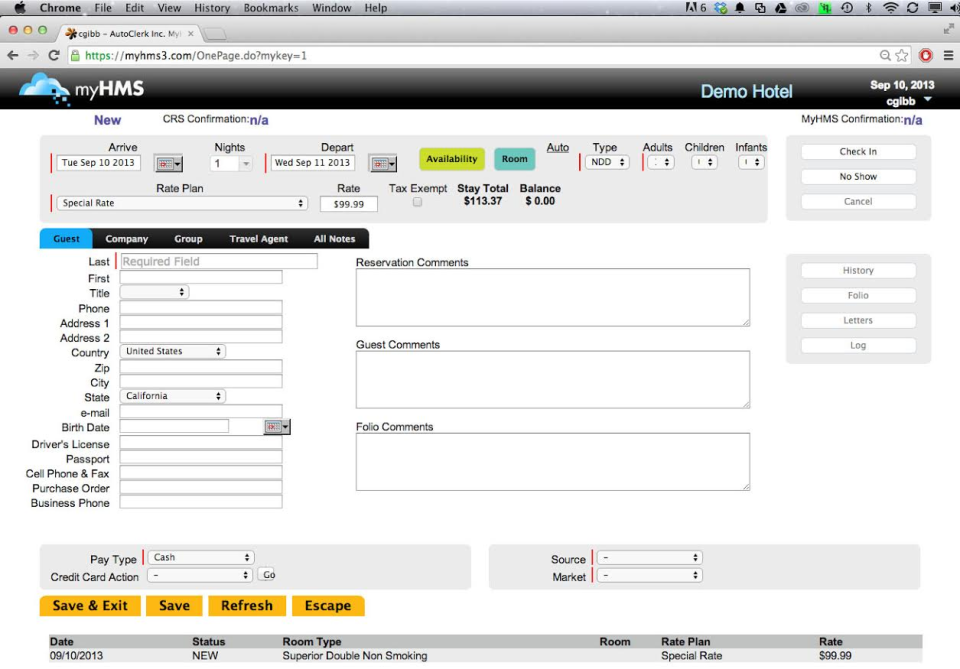The height and width of the screenshot is (669, 960).
Task: Click the Last name required field
Action: coord(217,261)
